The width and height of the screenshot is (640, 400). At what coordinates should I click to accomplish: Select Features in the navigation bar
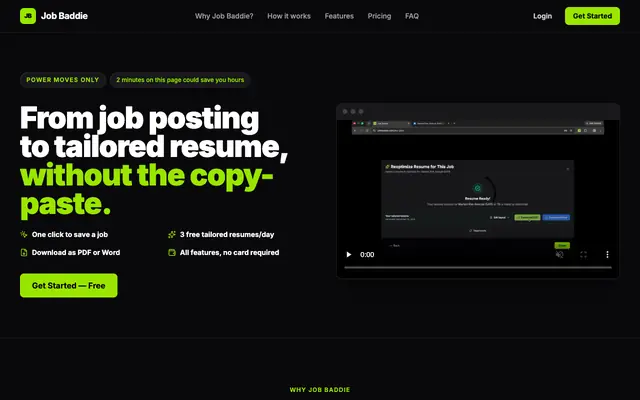(339, 16)
